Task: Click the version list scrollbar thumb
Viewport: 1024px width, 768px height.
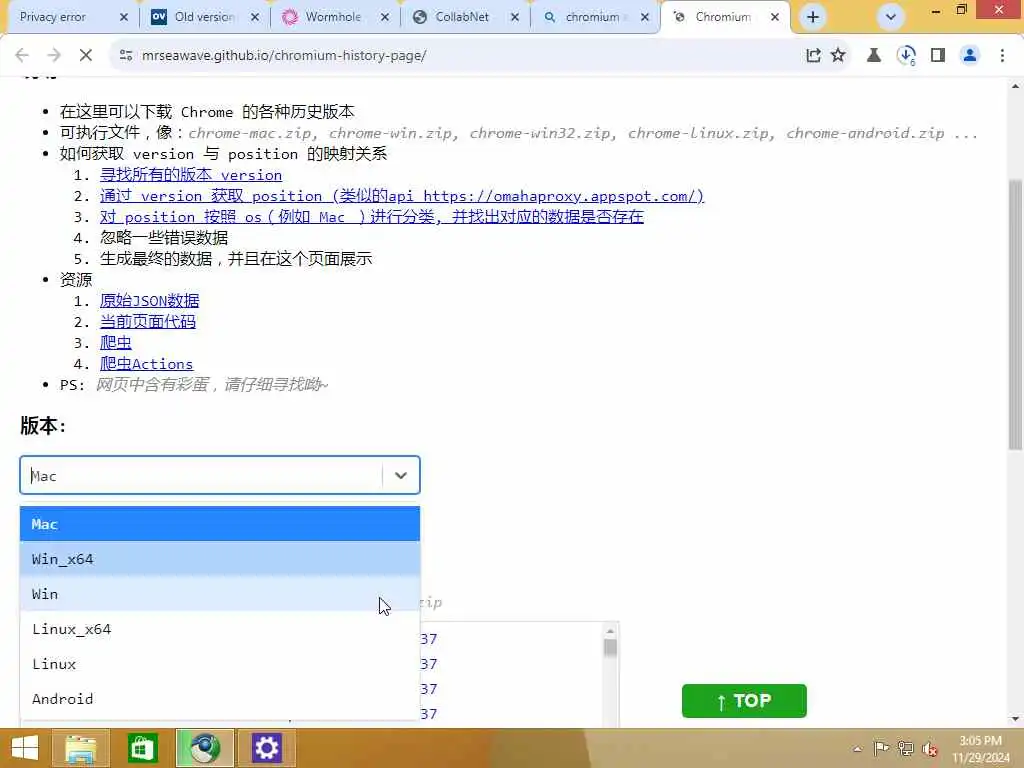Action: (610, 647)
